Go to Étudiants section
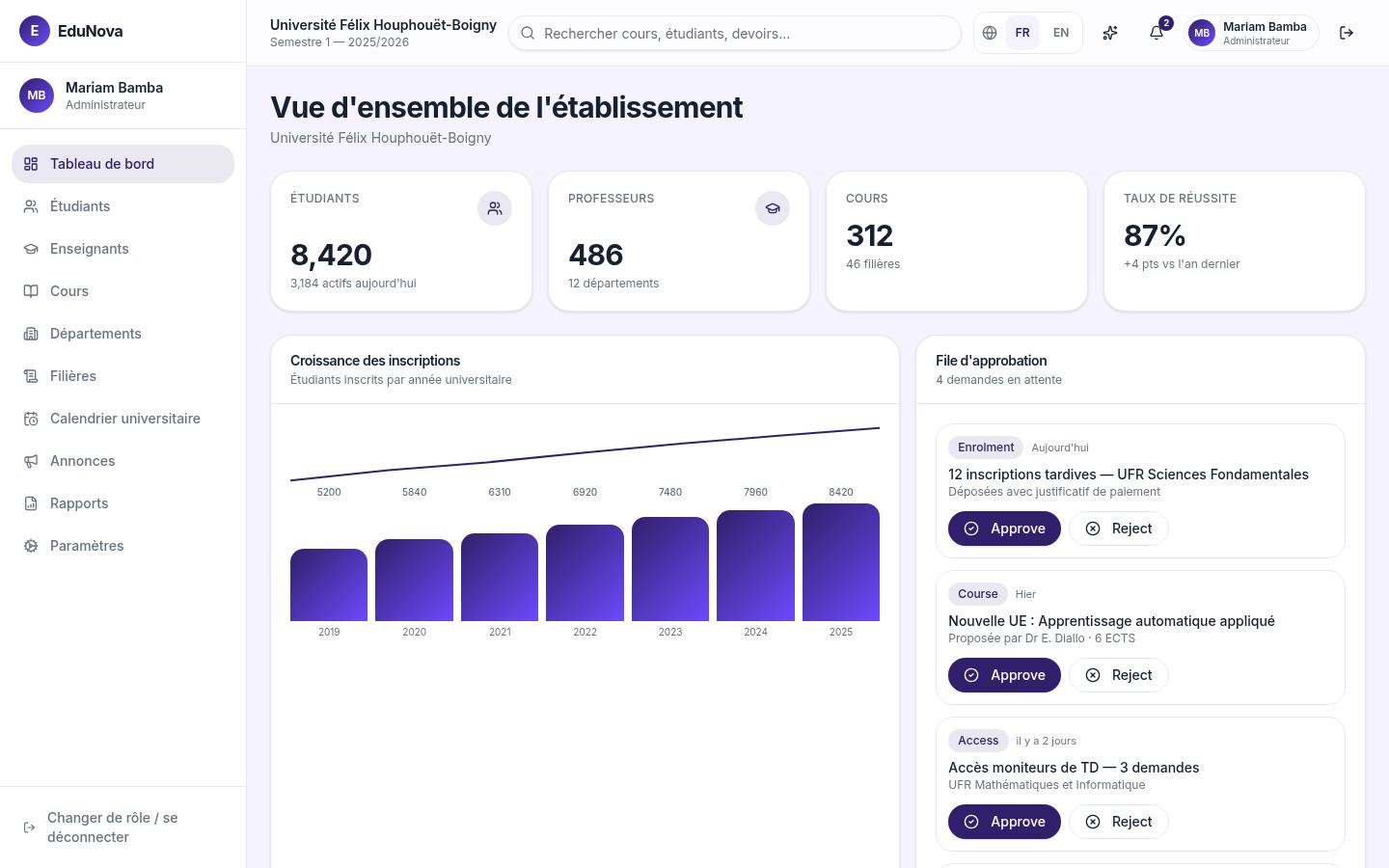This screenshot has width=1389, height=868. coord(123,206)
